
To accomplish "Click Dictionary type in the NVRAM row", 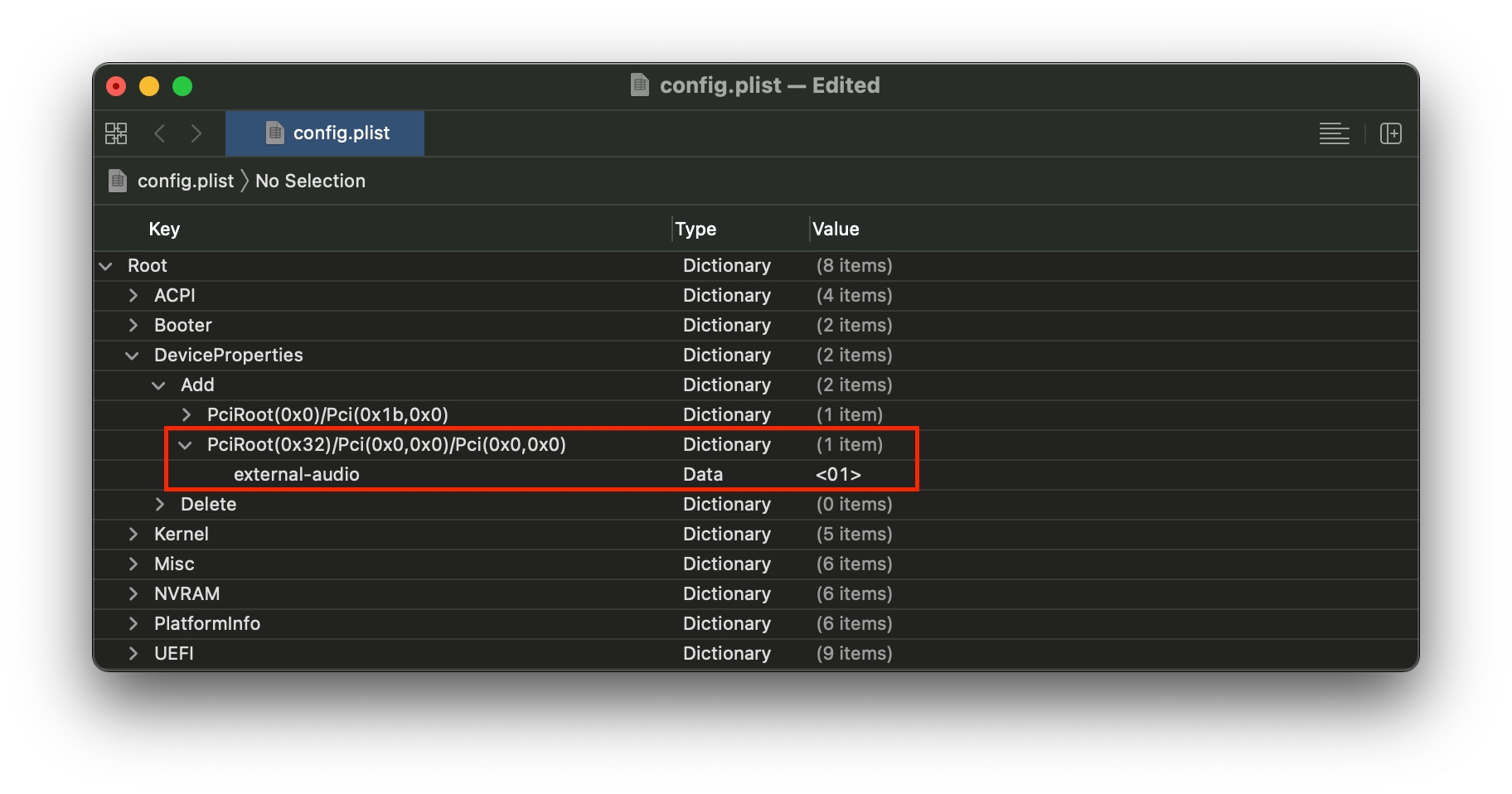I will coord(727,593).
